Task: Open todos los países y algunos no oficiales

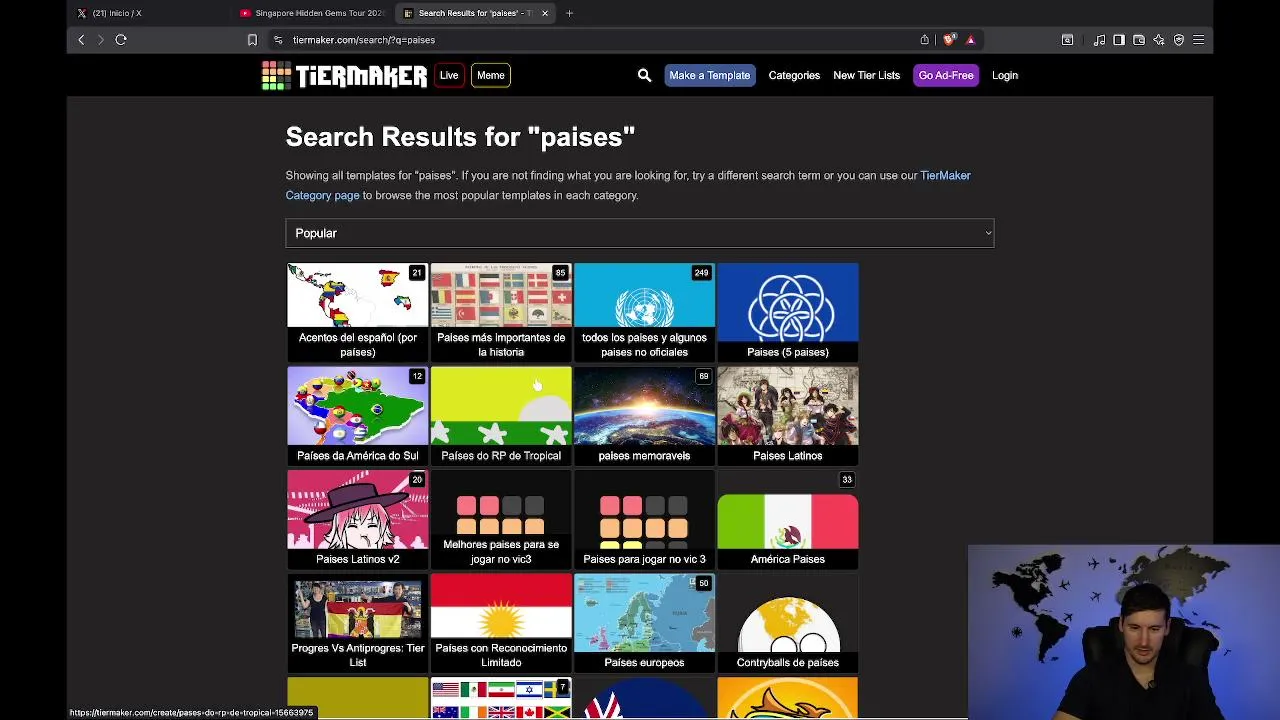Action: coord(644,311)
